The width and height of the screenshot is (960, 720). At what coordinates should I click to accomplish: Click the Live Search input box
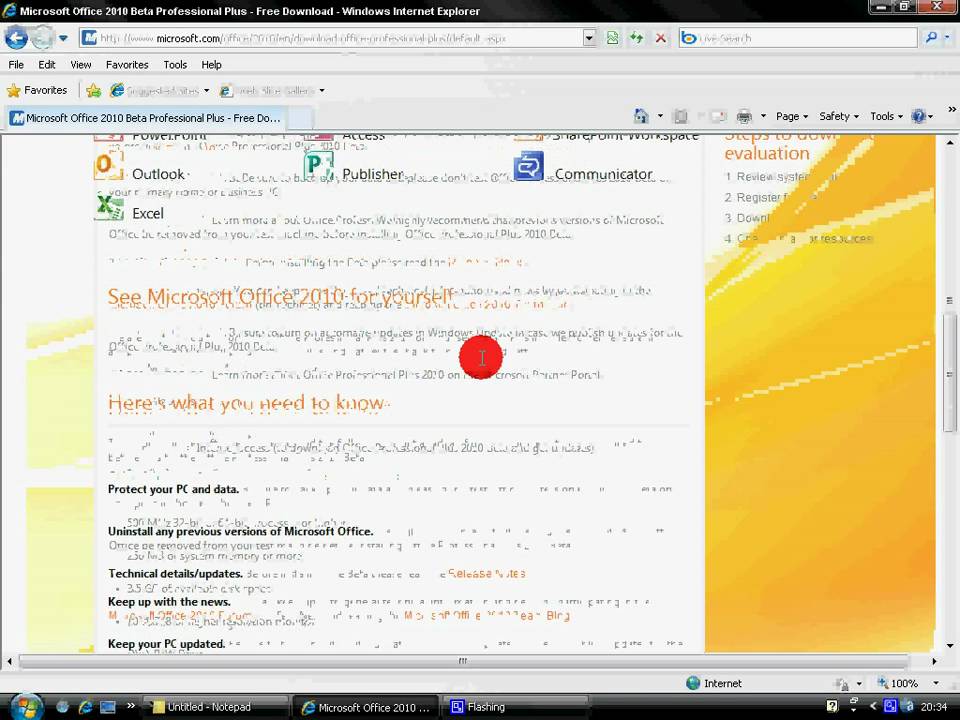click(798, 38)
